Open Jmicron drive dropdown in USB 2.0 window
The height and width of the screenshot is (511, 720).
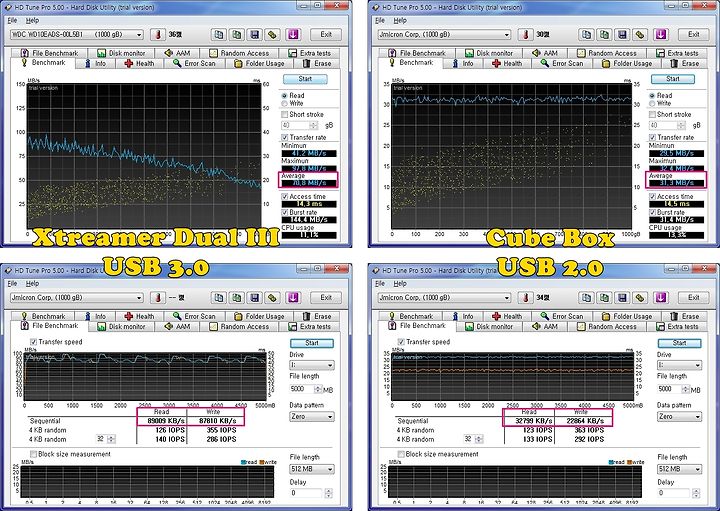444,298
